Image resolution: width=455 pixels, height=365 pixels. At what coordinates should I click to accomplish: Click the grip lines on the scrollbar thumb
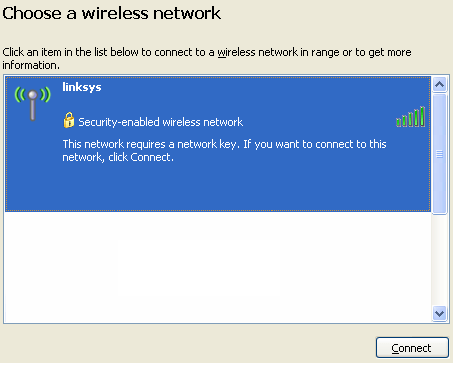439,154
